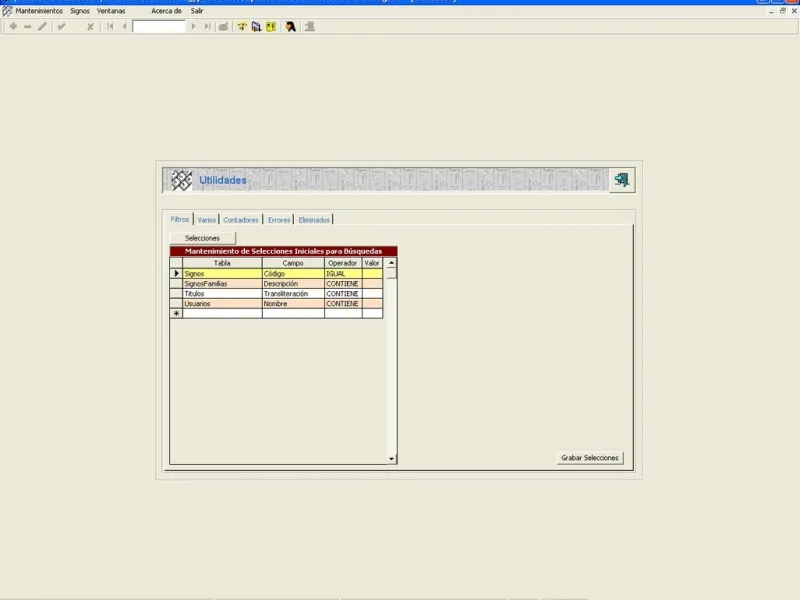Go to first record arrow icon
The image size is (800, 600).
(x=110, y=27)
